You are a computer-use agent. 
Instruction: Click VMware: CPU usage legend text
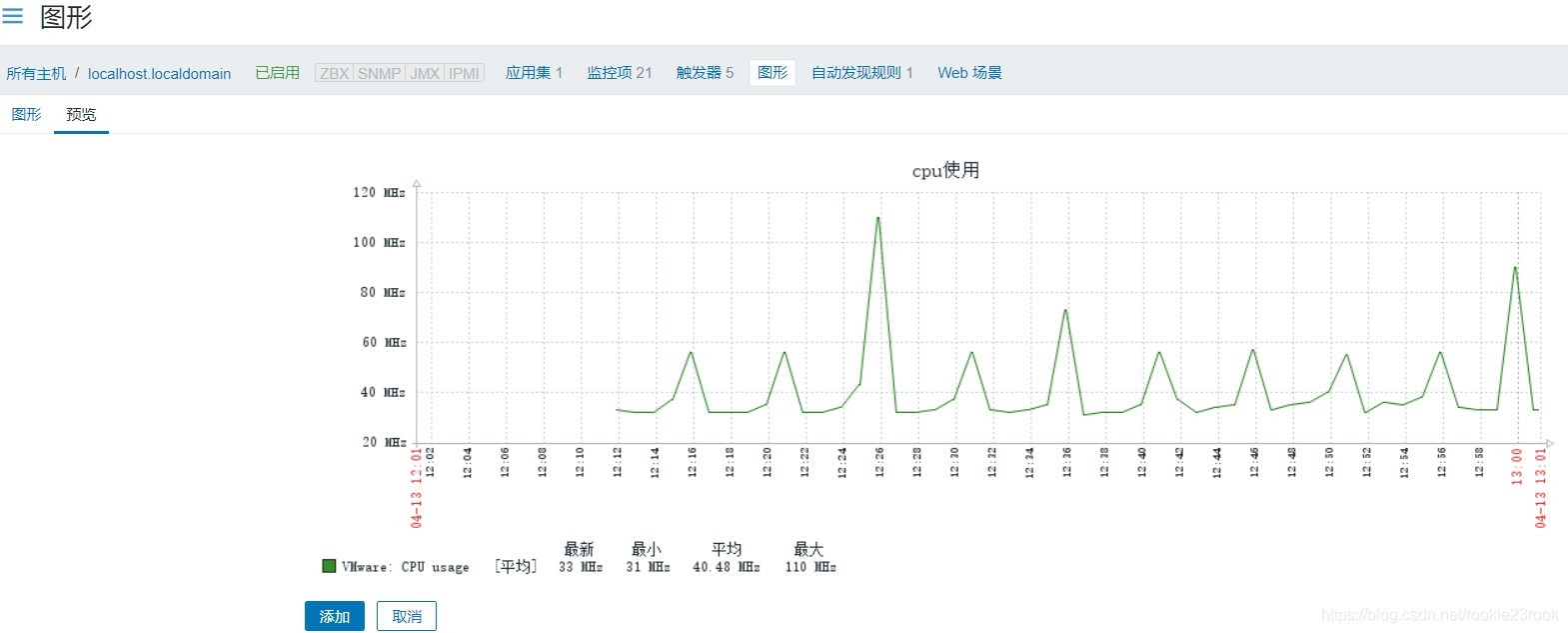point(405,567)
